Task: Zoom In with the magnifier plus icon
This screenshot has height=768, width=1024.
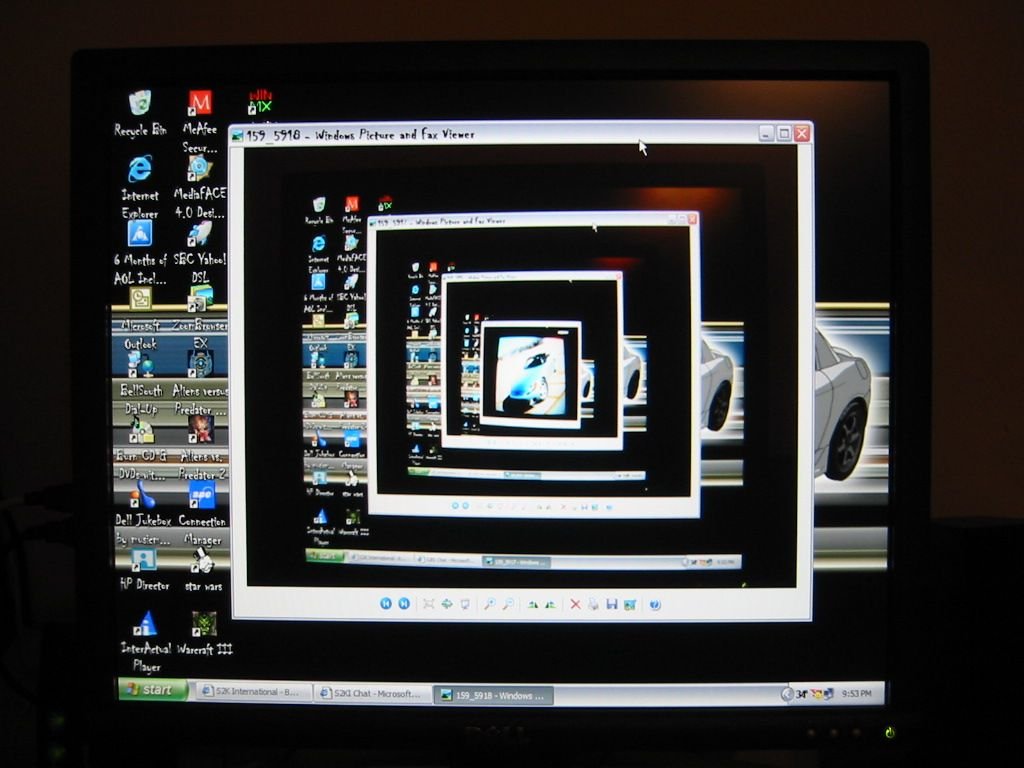Action: [489, 604]
